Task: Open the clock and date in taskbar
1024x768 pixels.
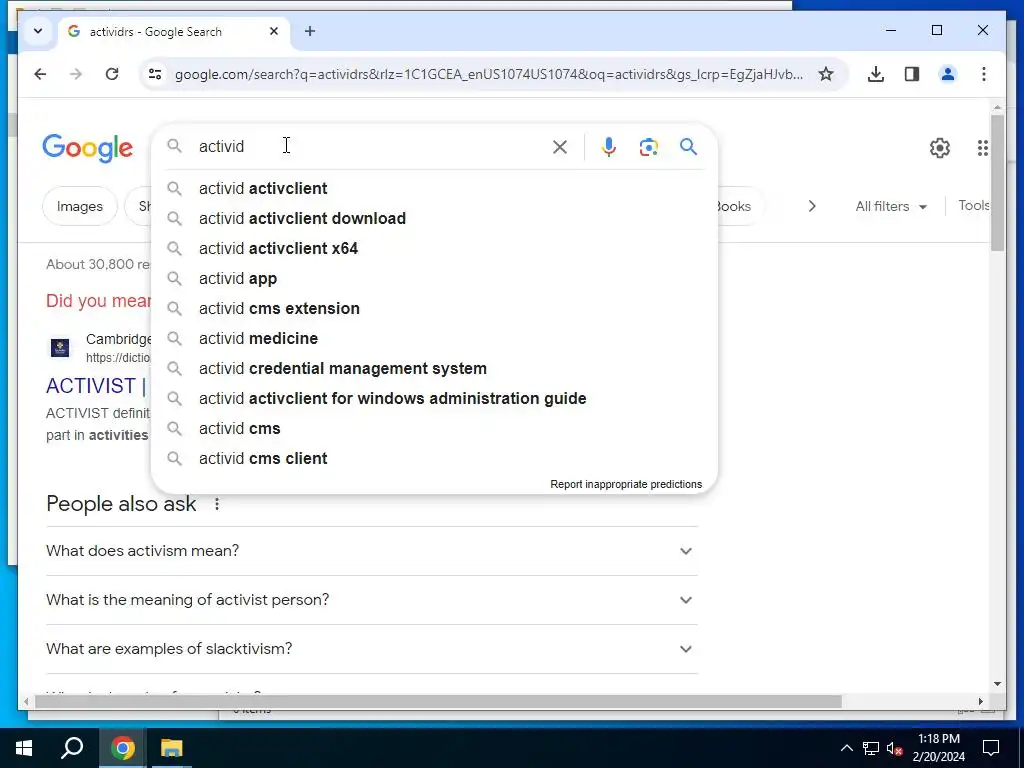Action: (938, 748)
